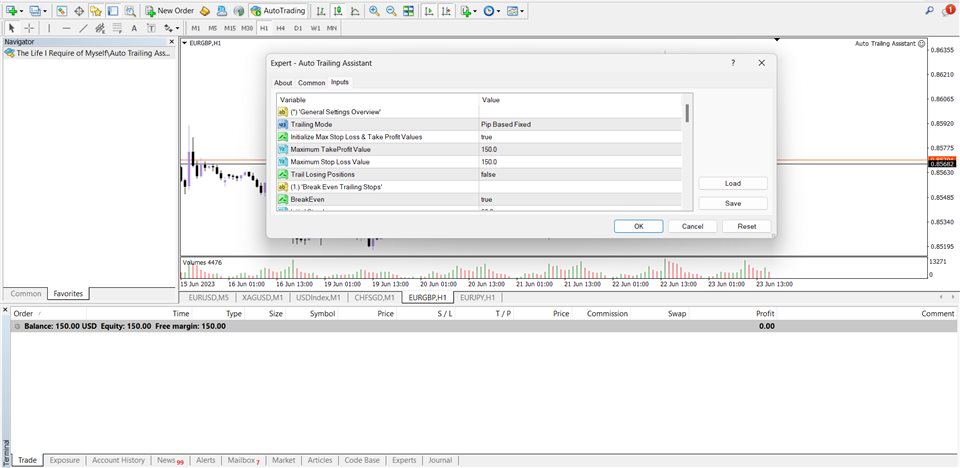Draw with the trendline tool

[82, 28]
